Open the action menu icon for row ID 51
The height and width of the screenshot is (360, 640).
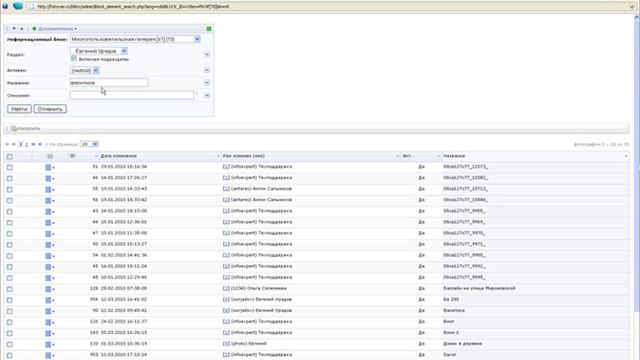pyautogui.click(x=50, y=167)
